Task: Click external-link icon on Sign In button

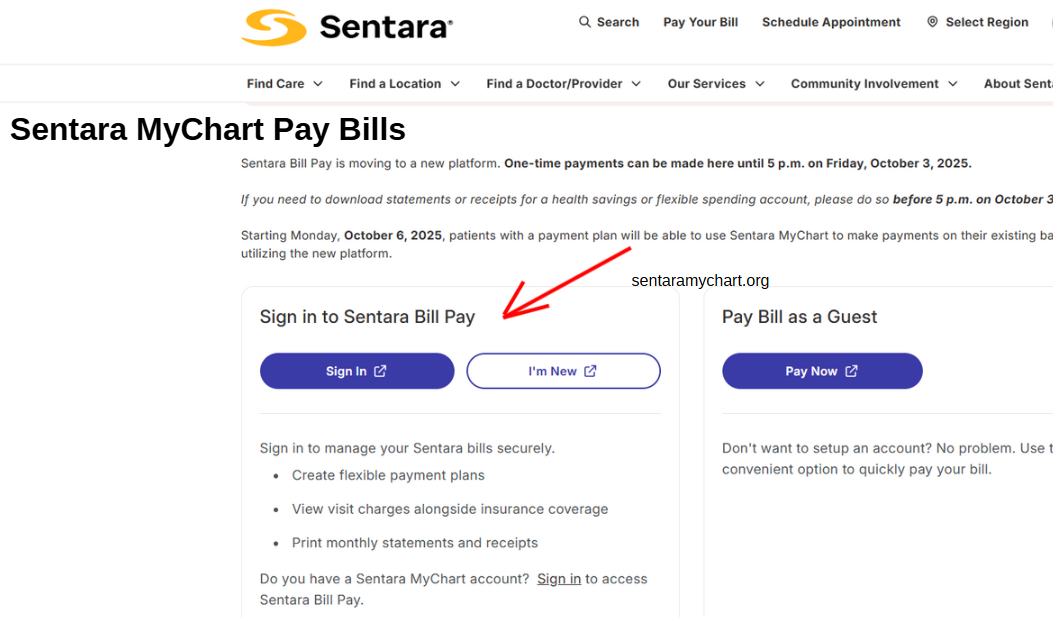Action: [x=380, y=371]
